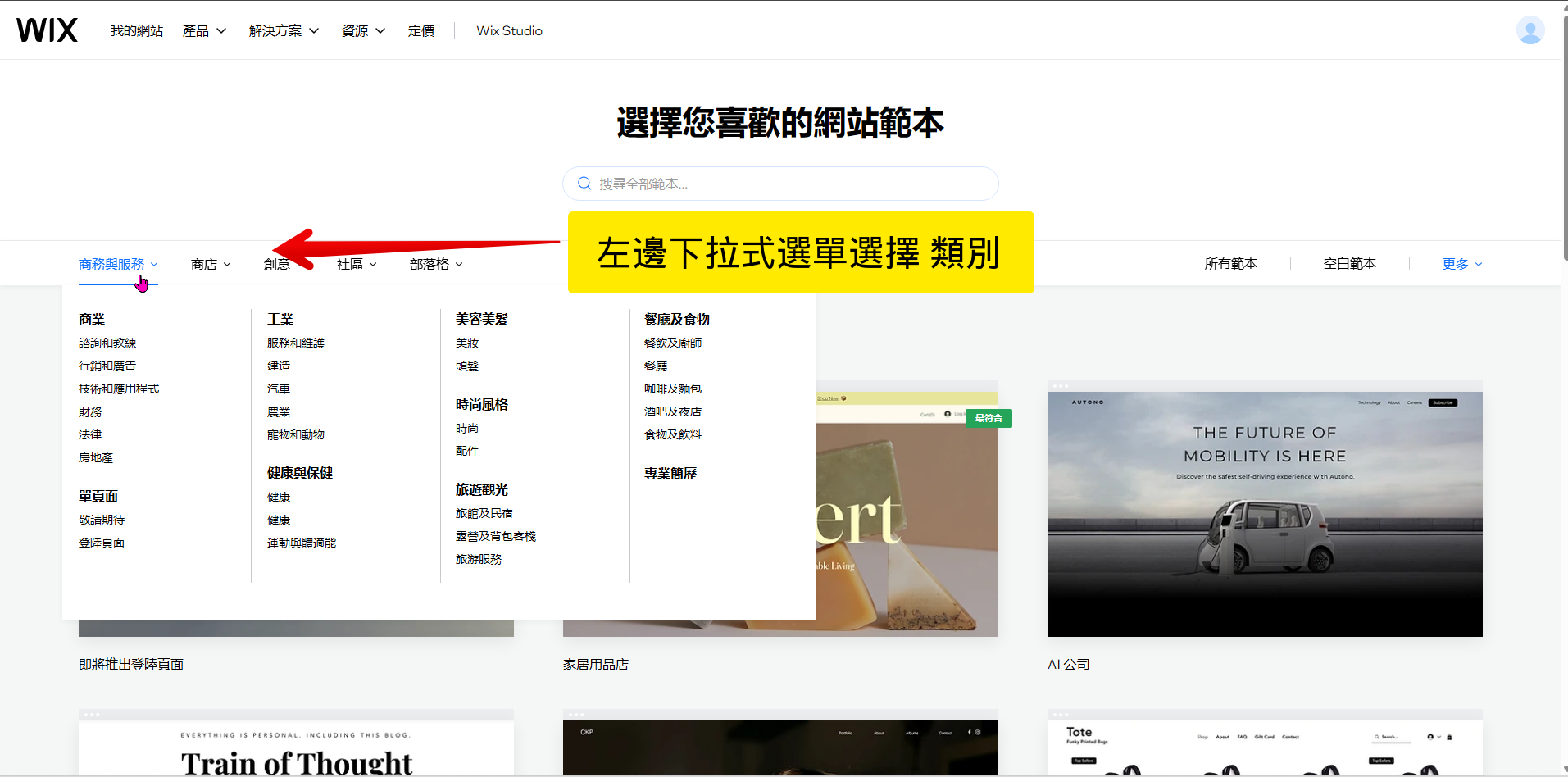Select 旅館及民宿 under 旅遊觀光
This screenshot has width=1568, height=777.
coord(484,514)
